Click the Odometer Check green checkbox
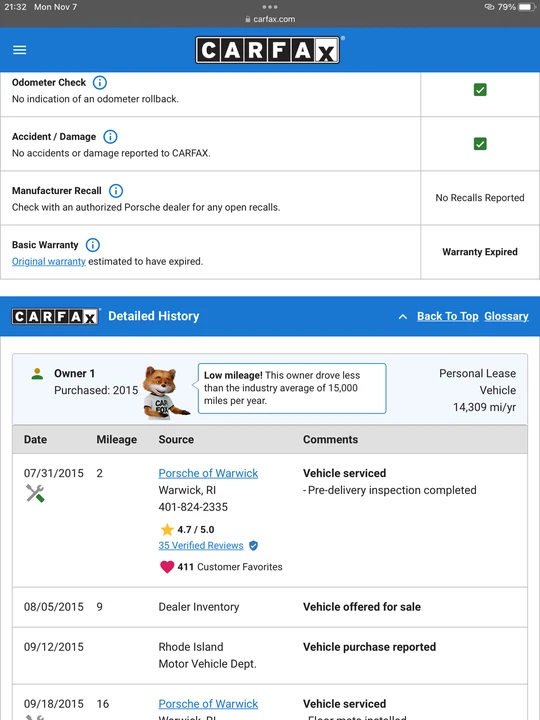Viewport: 540px width, 720px height. (x=480, y=90)
